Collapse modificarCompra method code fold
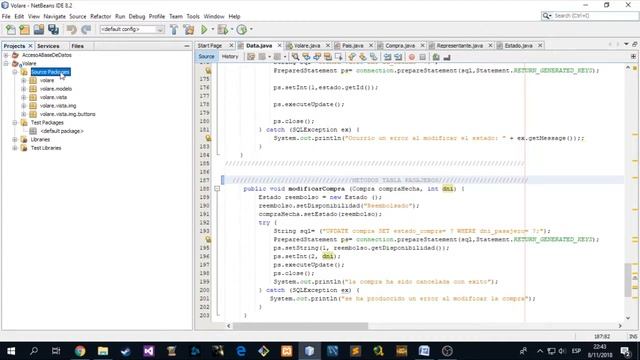The width and height of the screenshot is (640, 360). (217, 189)
